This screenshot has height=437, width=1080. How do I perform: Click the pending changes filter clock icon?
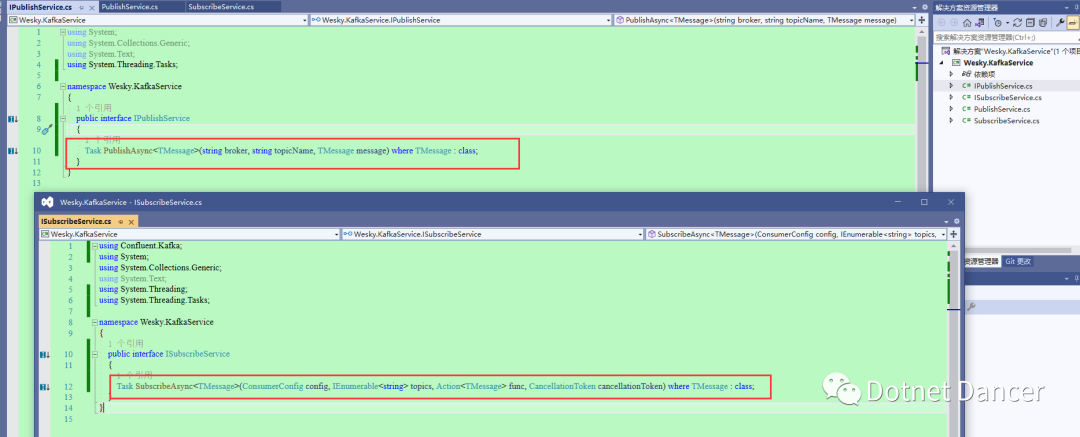pyautogui.click(x=998, y=22)
